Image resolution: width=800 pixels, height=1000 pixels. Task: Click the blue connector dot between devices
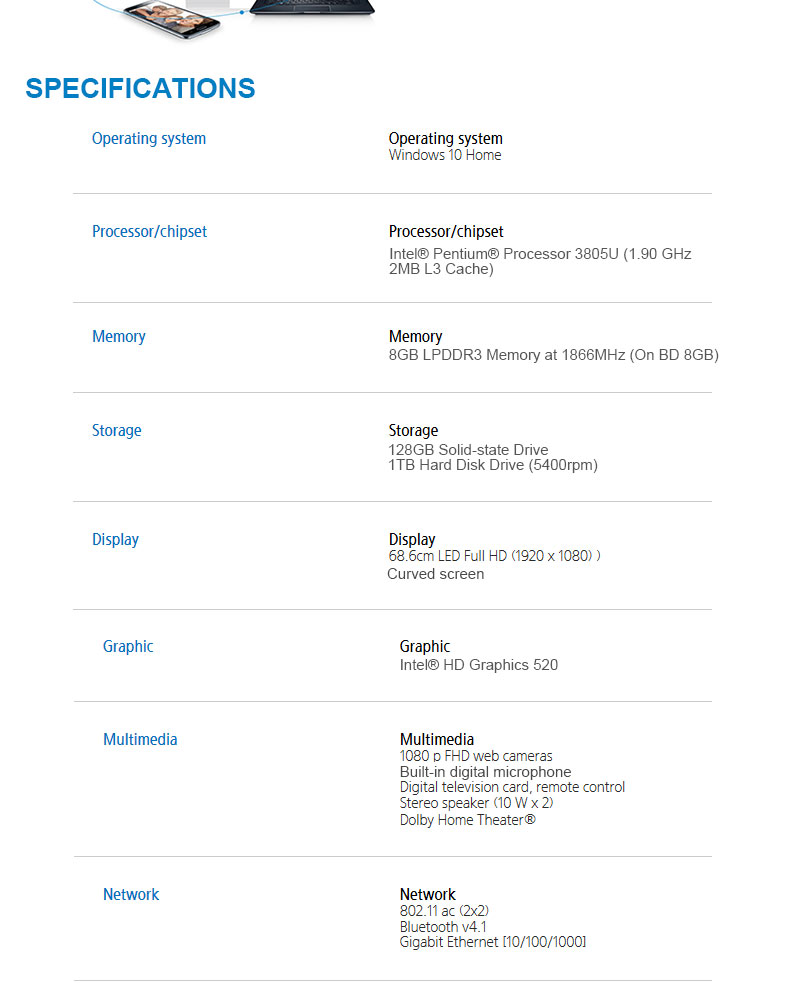241,13
